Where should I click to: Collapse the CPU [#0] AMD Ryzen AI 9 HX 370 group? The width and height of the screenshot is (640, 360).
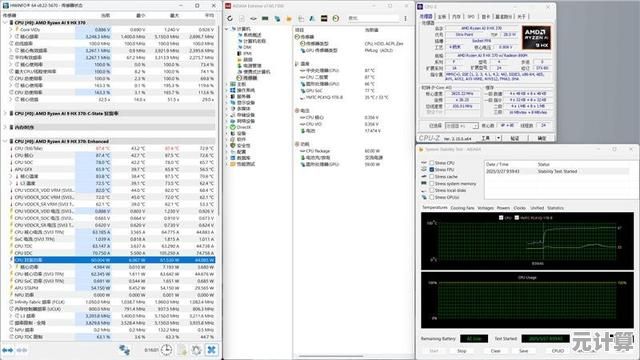(5, 23)
